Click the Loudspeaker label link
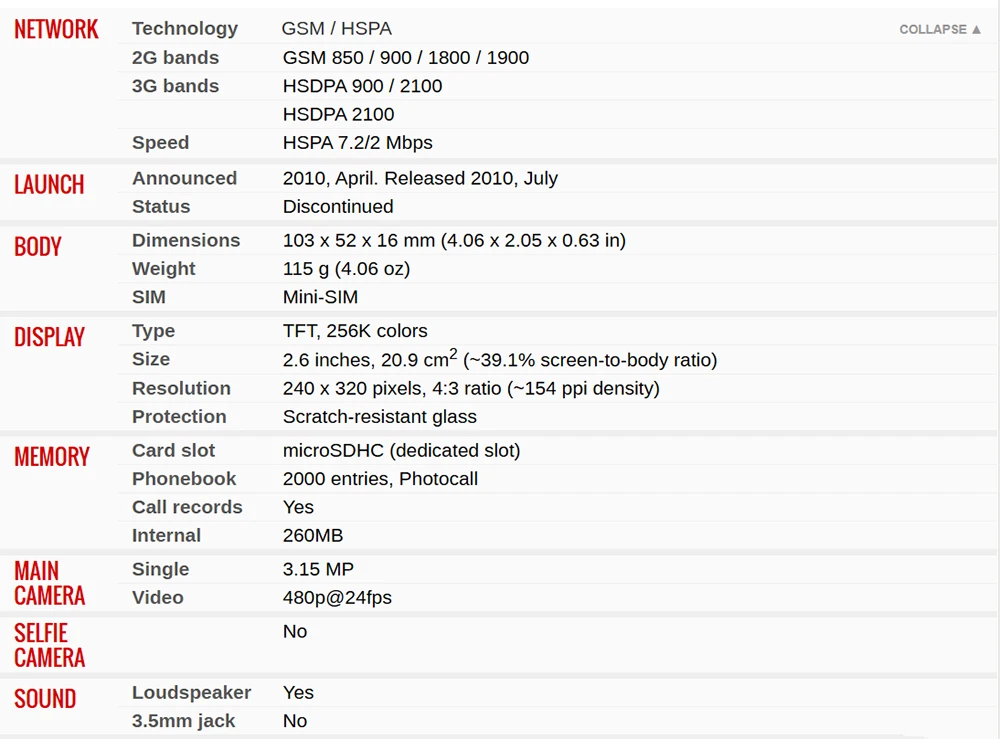Screen dimensions: 1000x739 pyautogui.click(x=191, y=693)
